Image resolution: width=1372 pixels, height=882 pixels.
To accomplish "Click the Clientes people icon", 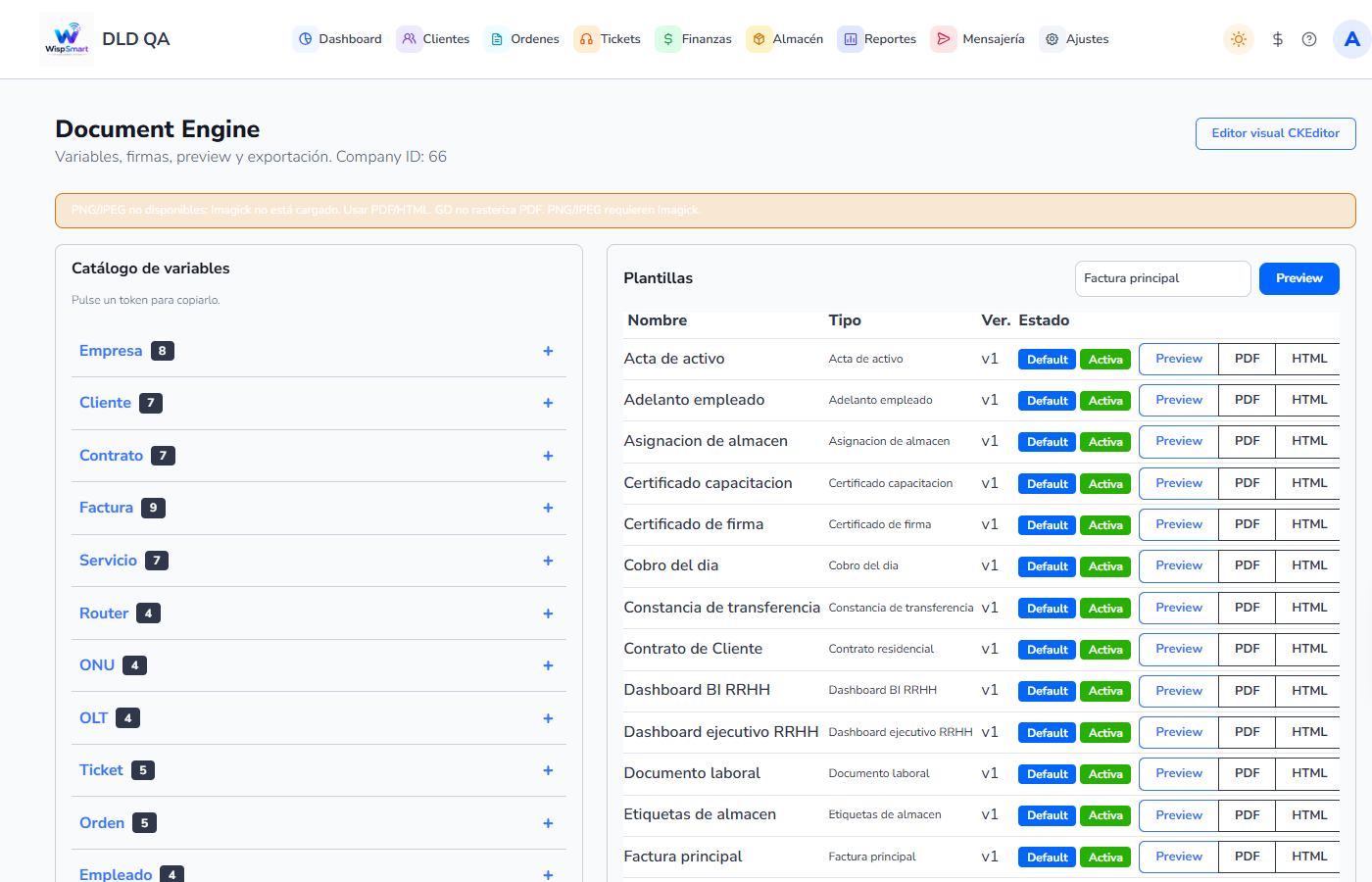I will (410, 39).
